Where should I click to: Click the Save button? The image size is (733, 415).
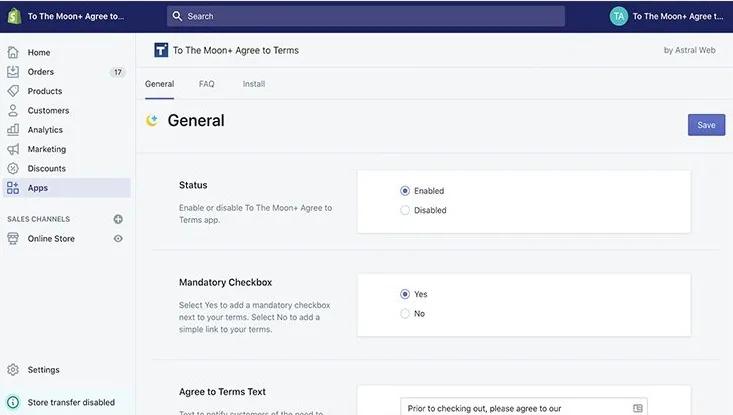706,125
